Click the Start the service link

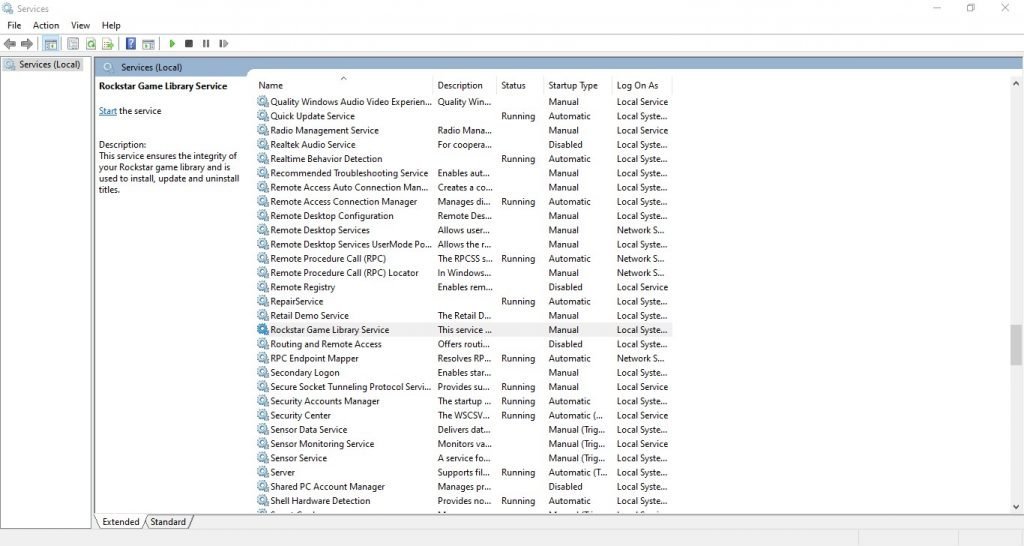pyautogui.click(x=108, y=111)
